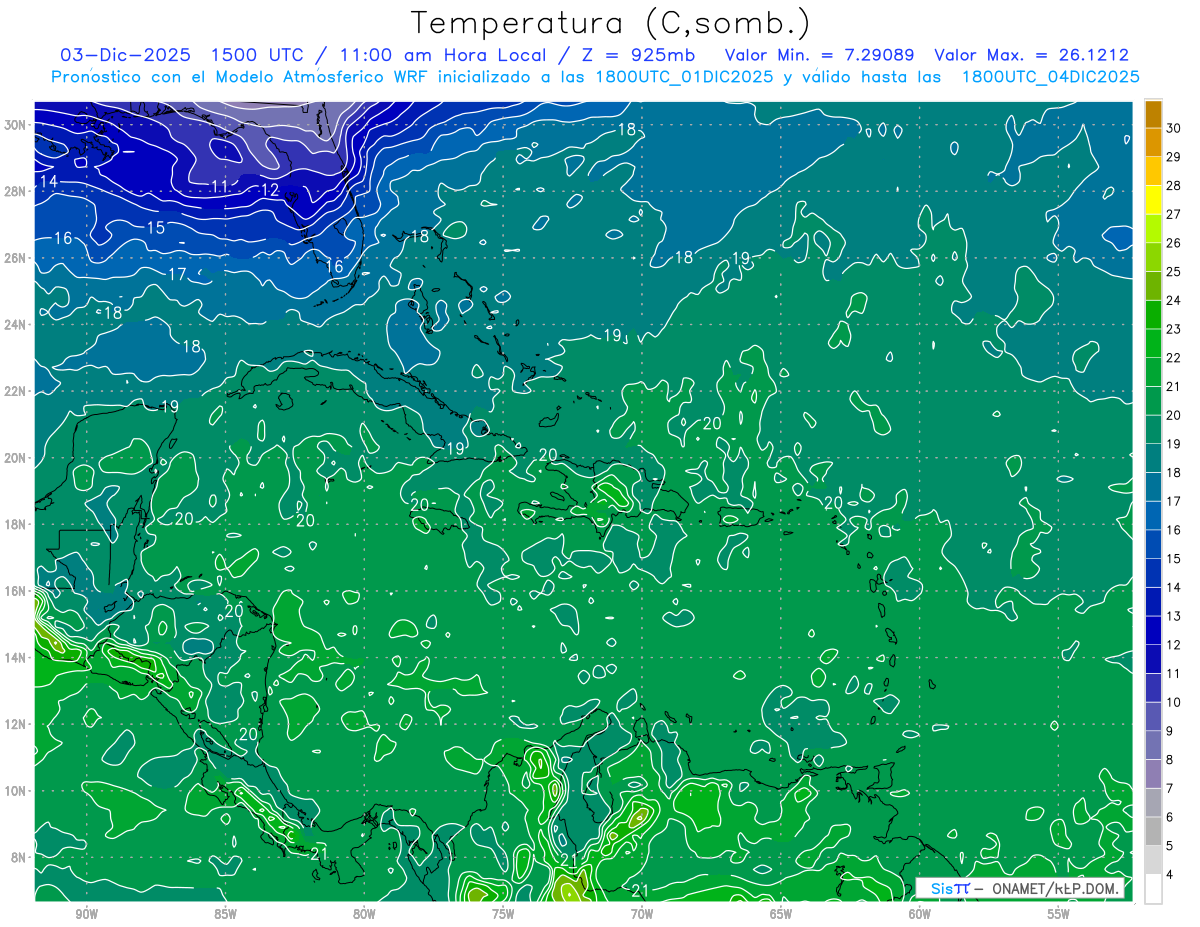Click "Pronostico con el Modelo Atmosferico WRF" text
The height and width of the screenshot is (927, 1200).
[x=239, y=77]
